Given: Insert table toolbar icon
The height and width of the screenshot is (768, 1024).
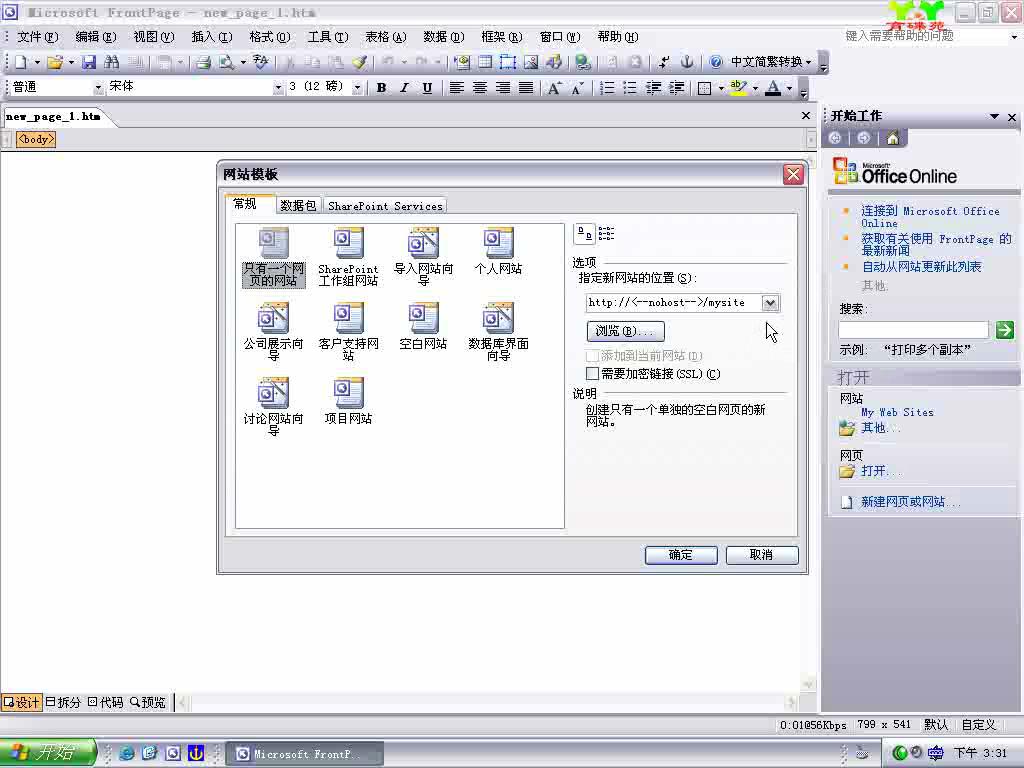Looking at the screenshot, I should click(485, 62).
